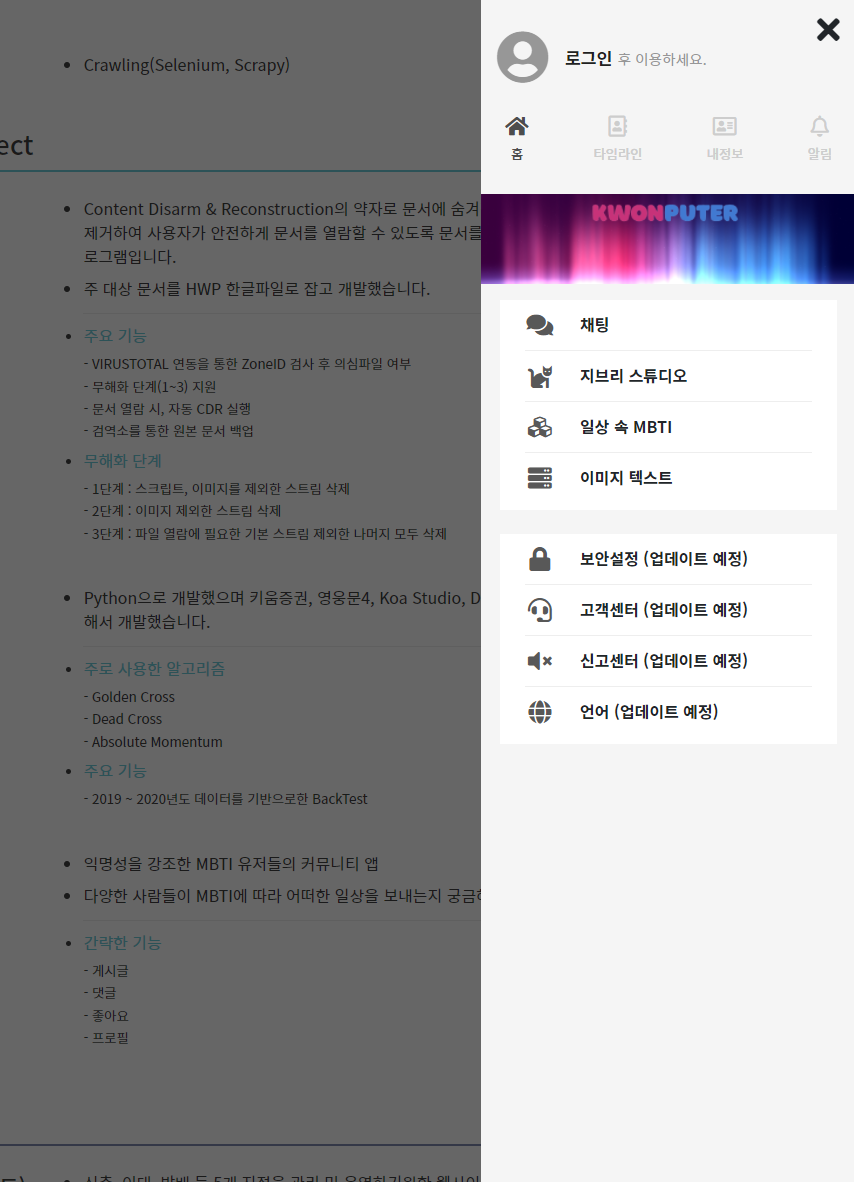Click the first '주요 기능' heading under CDR description
This screenshot has height=1182, width=854.
coord(115,335)
